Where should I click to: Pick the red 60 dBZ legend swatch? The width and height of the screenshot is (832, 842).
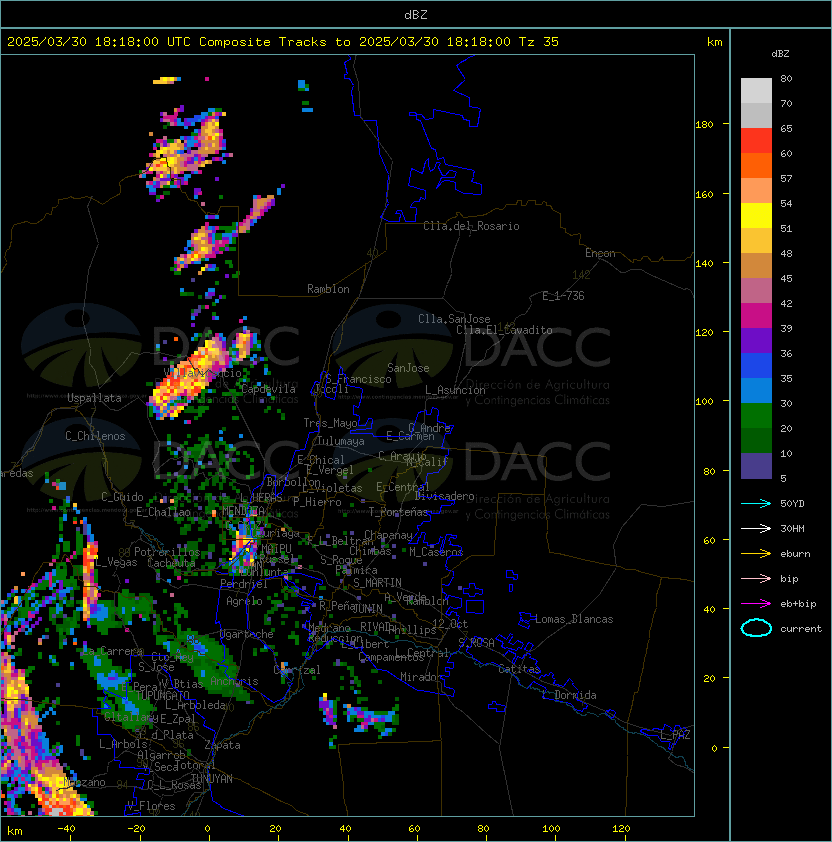pos(756,141)
